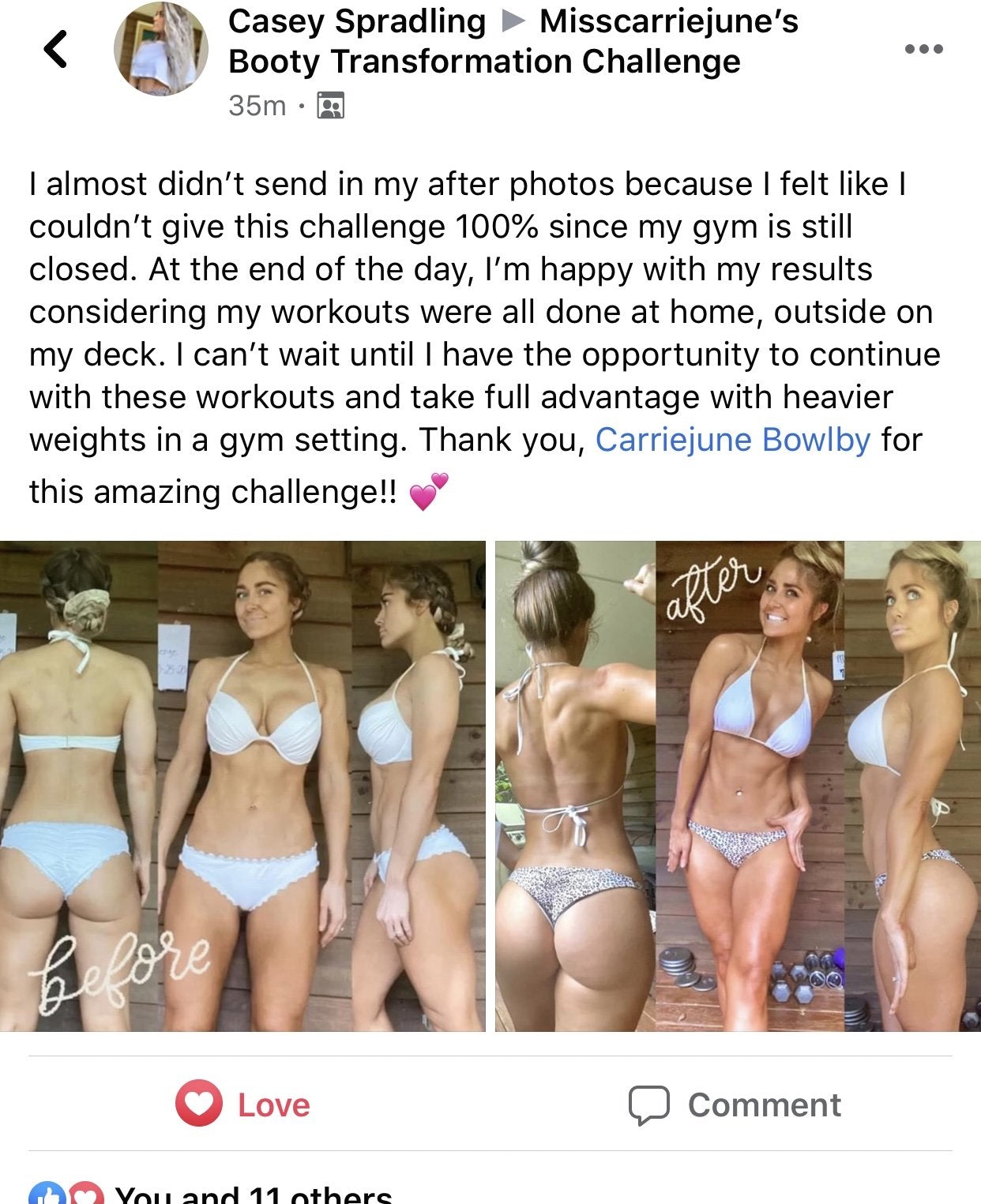981x1204 pixels.
Task: Open Casey Spradling's profile from her name
Action: [357, 21]
